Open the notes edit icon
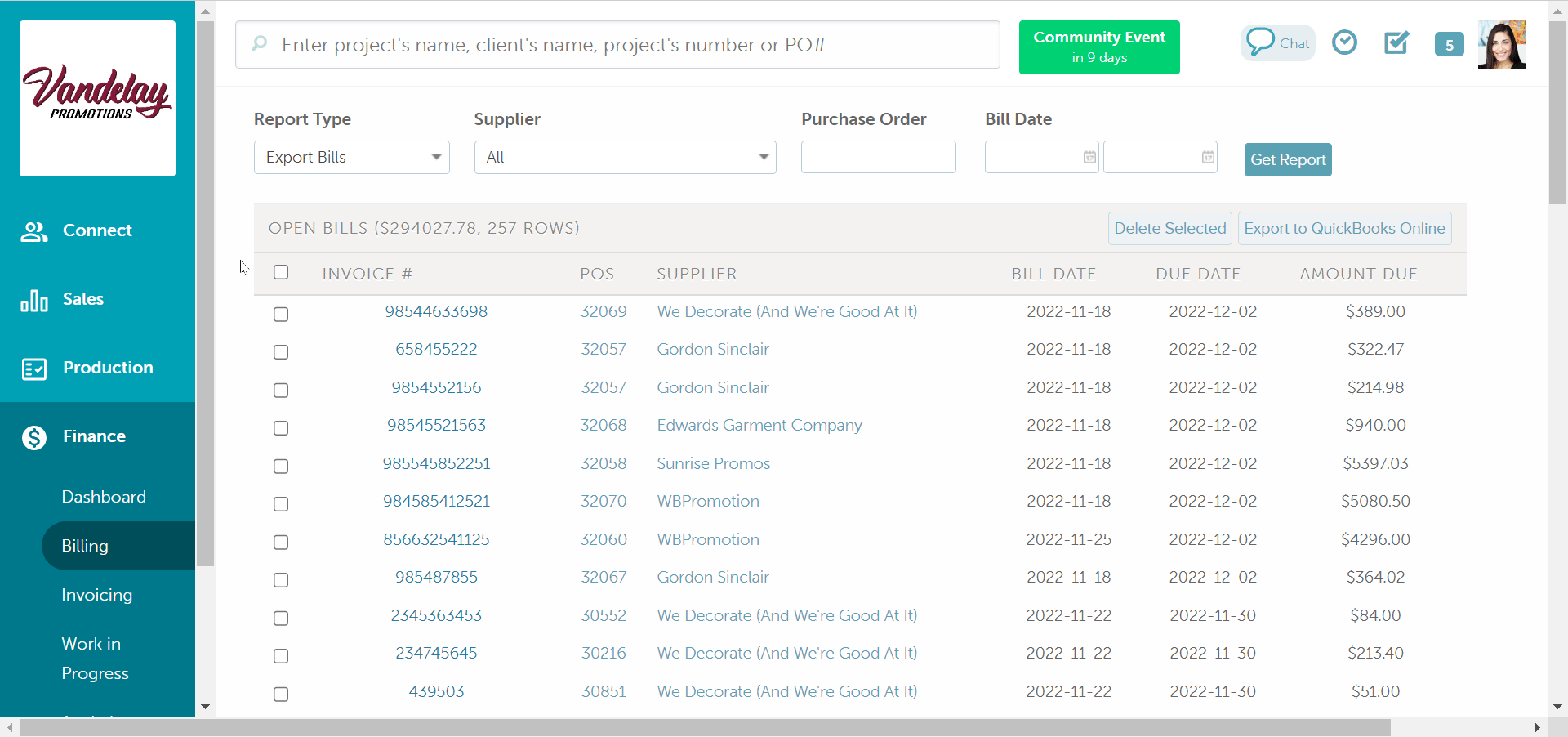The width and height of the screenshot is (1568, 737). [x=1396, y=42]
